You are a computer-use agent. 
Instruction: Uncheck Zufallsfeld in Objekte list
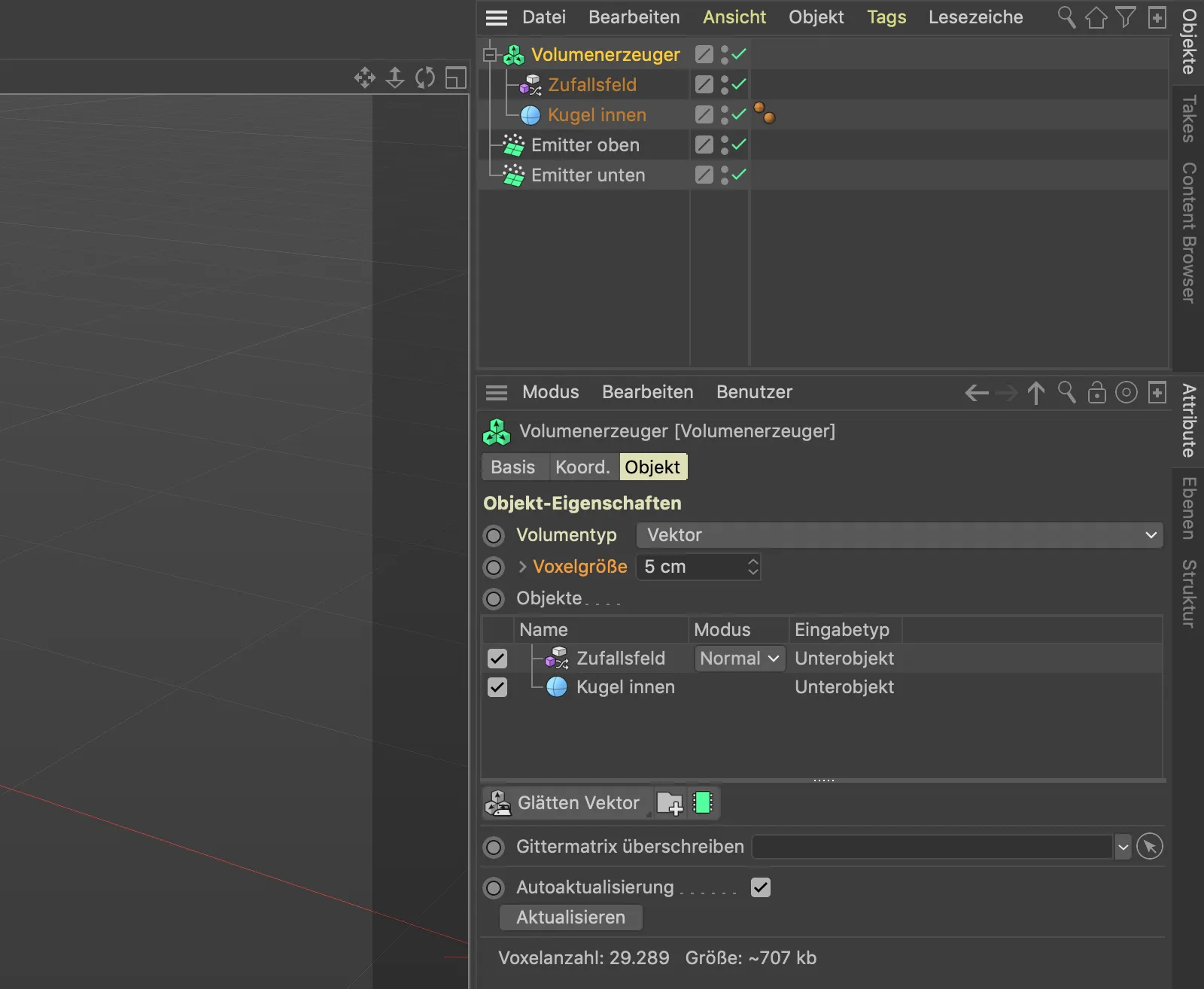(497, 659)
